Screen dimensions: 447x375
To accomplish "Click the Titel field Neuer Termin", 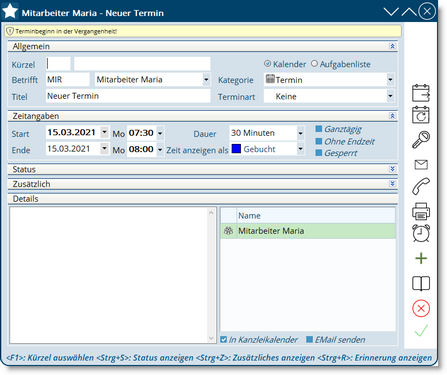I will coord(128,96).
